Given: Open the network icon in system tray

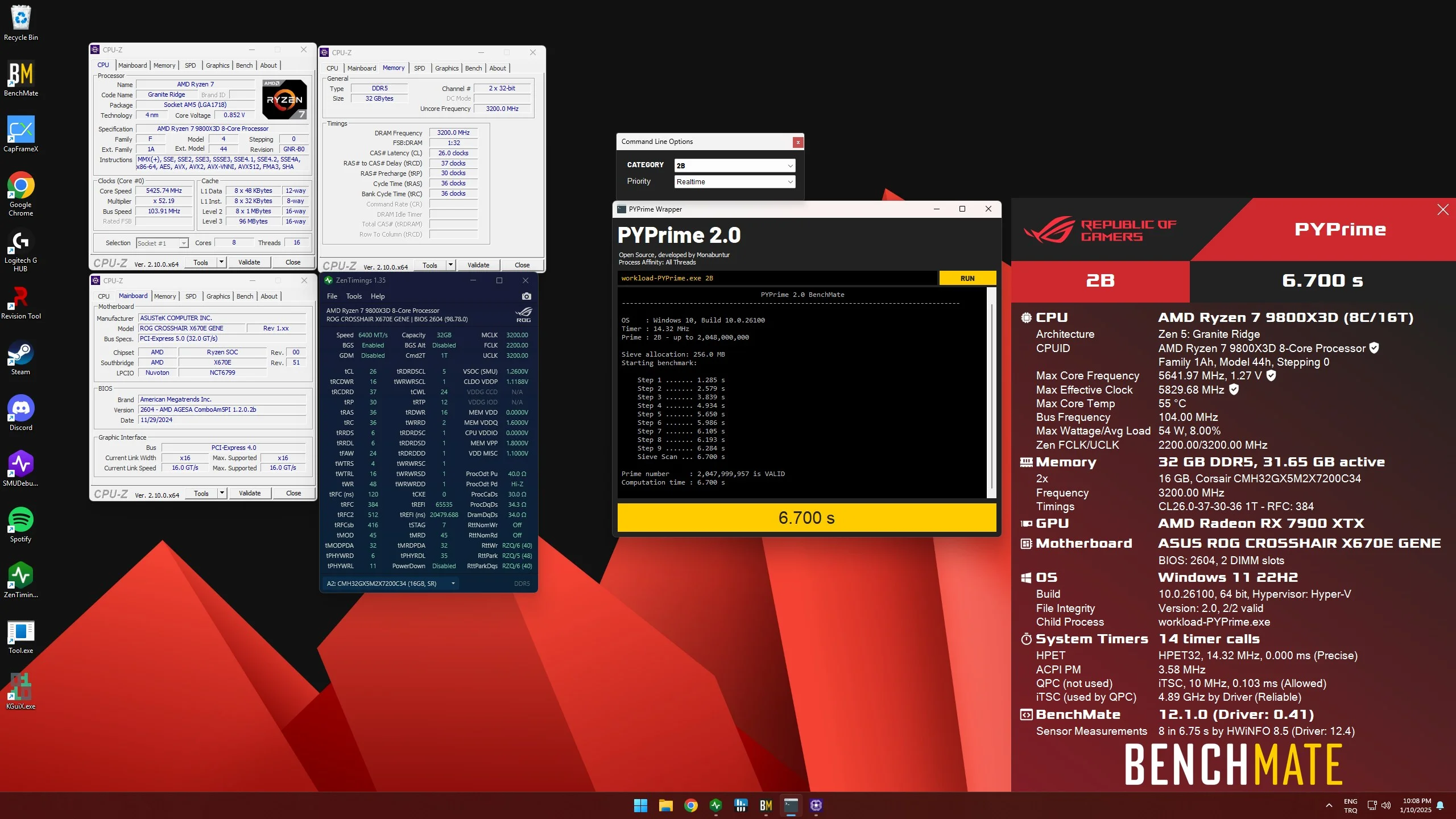Looking at the screenshot, I should [1372, 805].
